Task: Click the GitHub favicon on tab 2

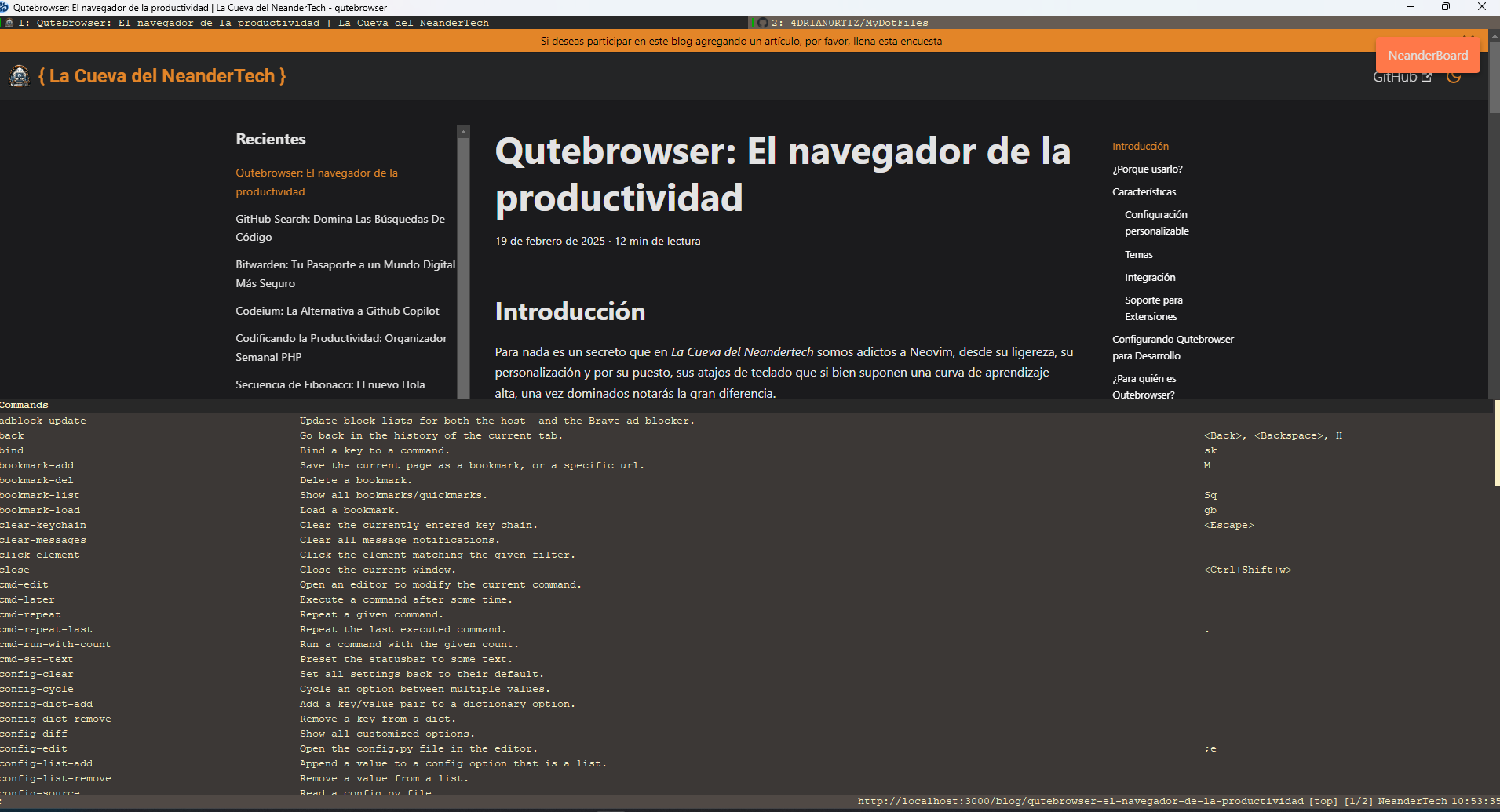Action: [x=762, y=23]
